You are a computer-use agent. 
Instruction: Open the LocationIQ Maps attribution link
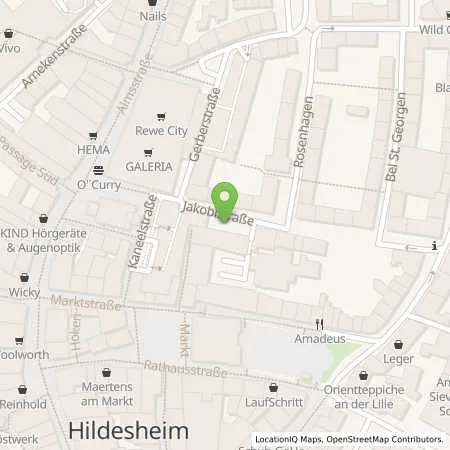[x=288, y=440]
